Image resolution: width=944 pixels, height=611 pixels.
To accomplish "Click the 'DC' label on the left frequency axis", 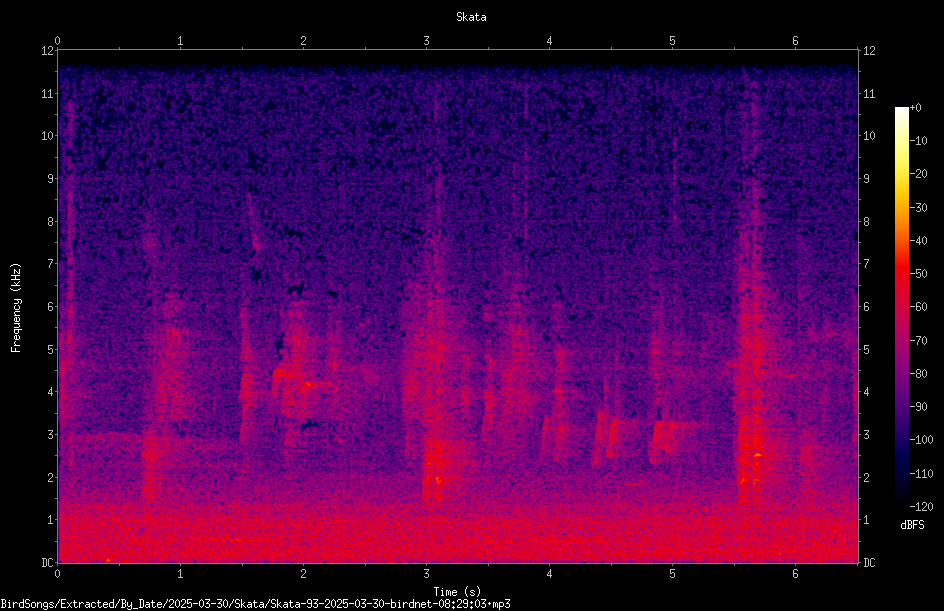I will click(47, 563).
